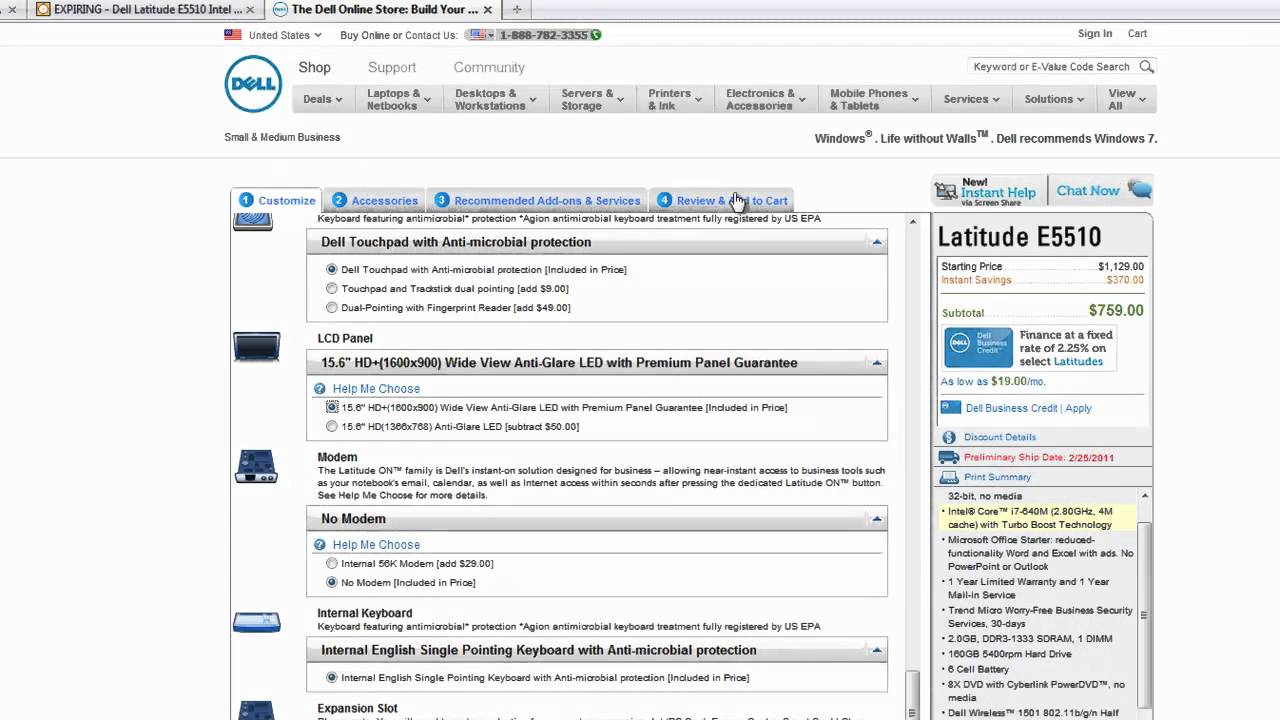Click Modem Help Me Choose question icon
Image resolution: width=1280 pixels, height=720 pixels.
click(x=320, y=545)
